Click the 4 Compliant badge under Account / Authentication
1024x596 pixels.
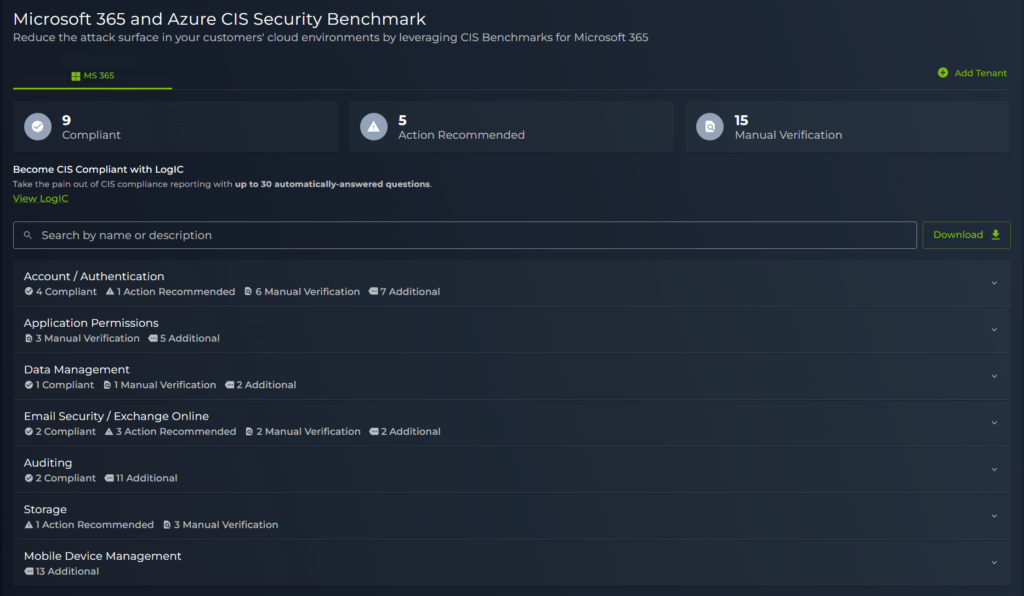(x=61, y=292)
